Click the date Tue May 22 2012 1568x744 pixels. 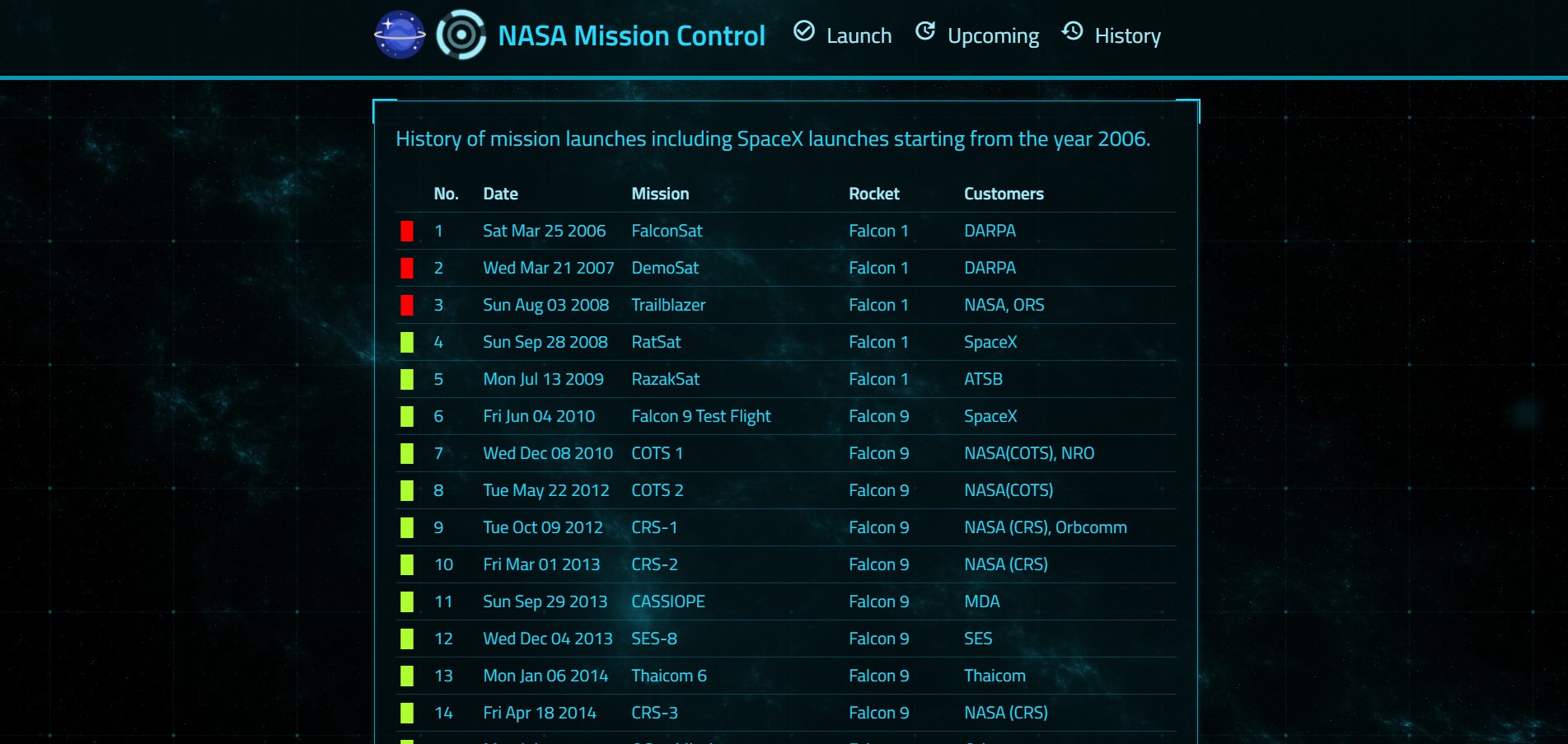(546, 490)
